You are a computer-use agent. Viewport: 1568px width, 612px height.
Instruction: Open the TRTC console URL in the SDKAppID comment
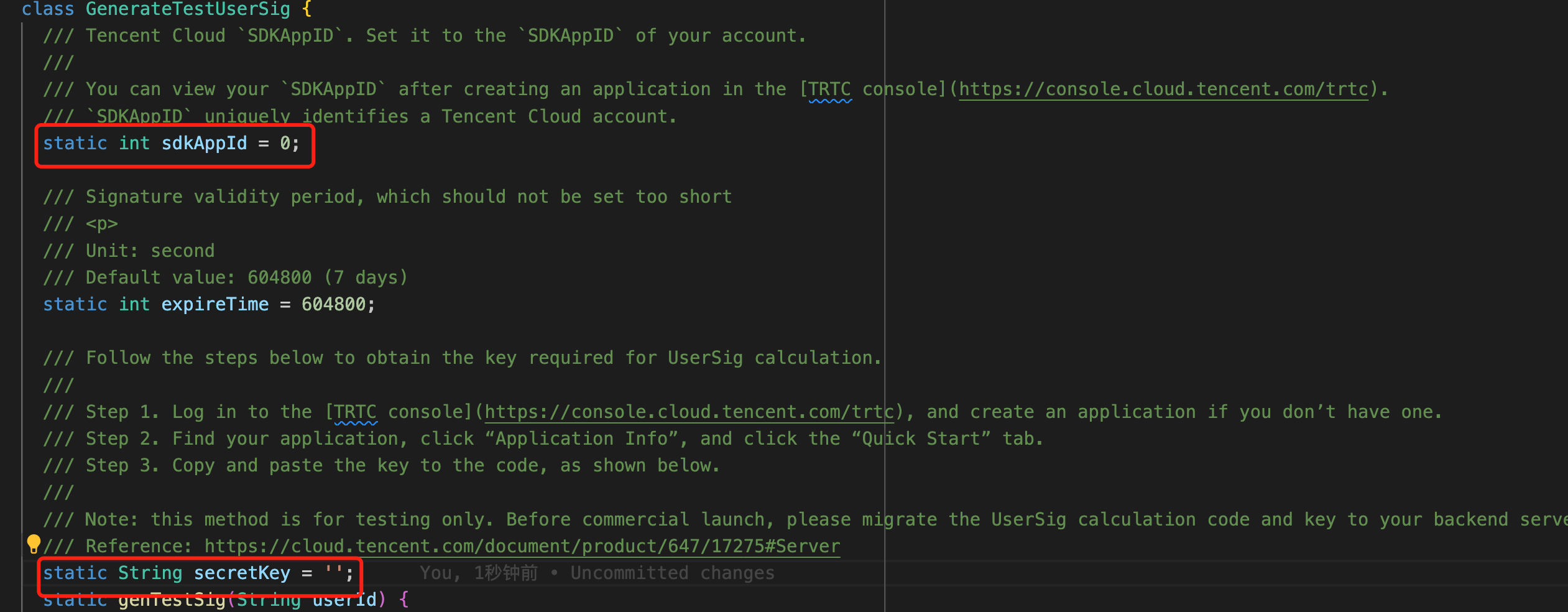[x=1163, y=90]
